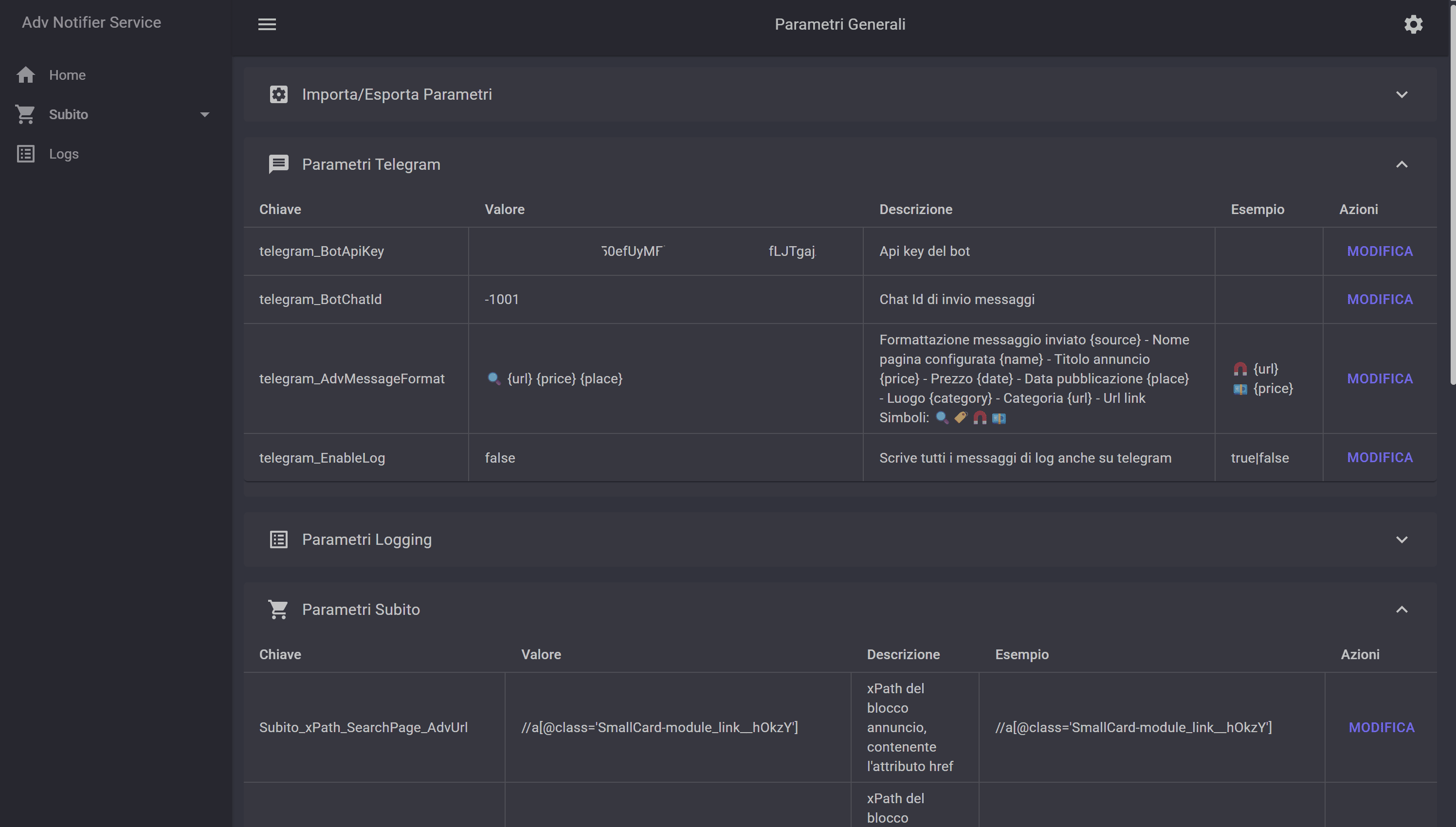
Task: Expand the Subito sidebar dropdown arrow
Action: pyautogui.click(x=204, y=114)
